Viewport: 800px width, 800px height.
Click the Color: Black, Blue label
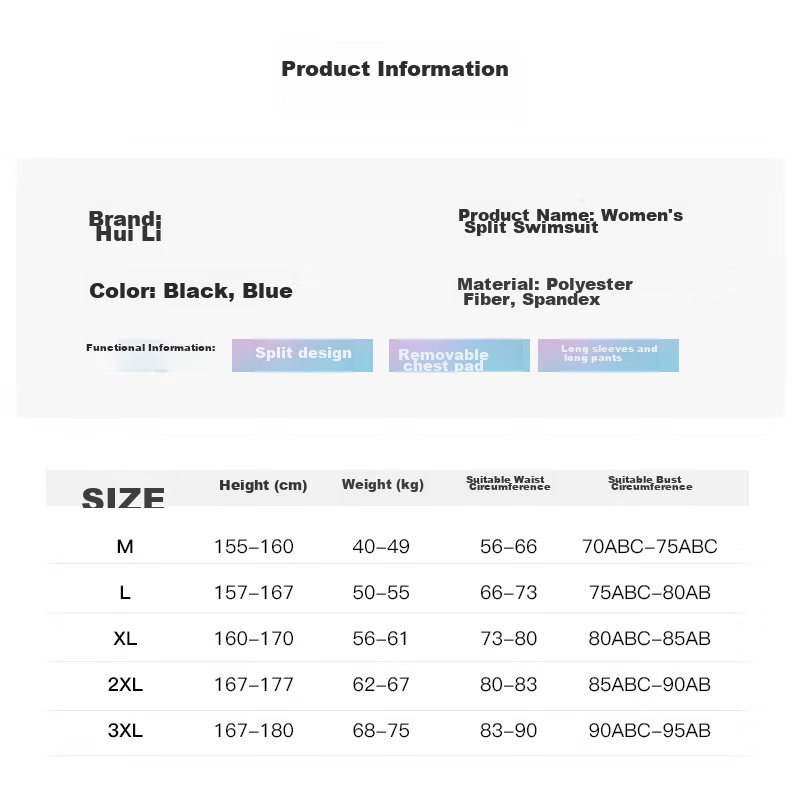(191, 291)
